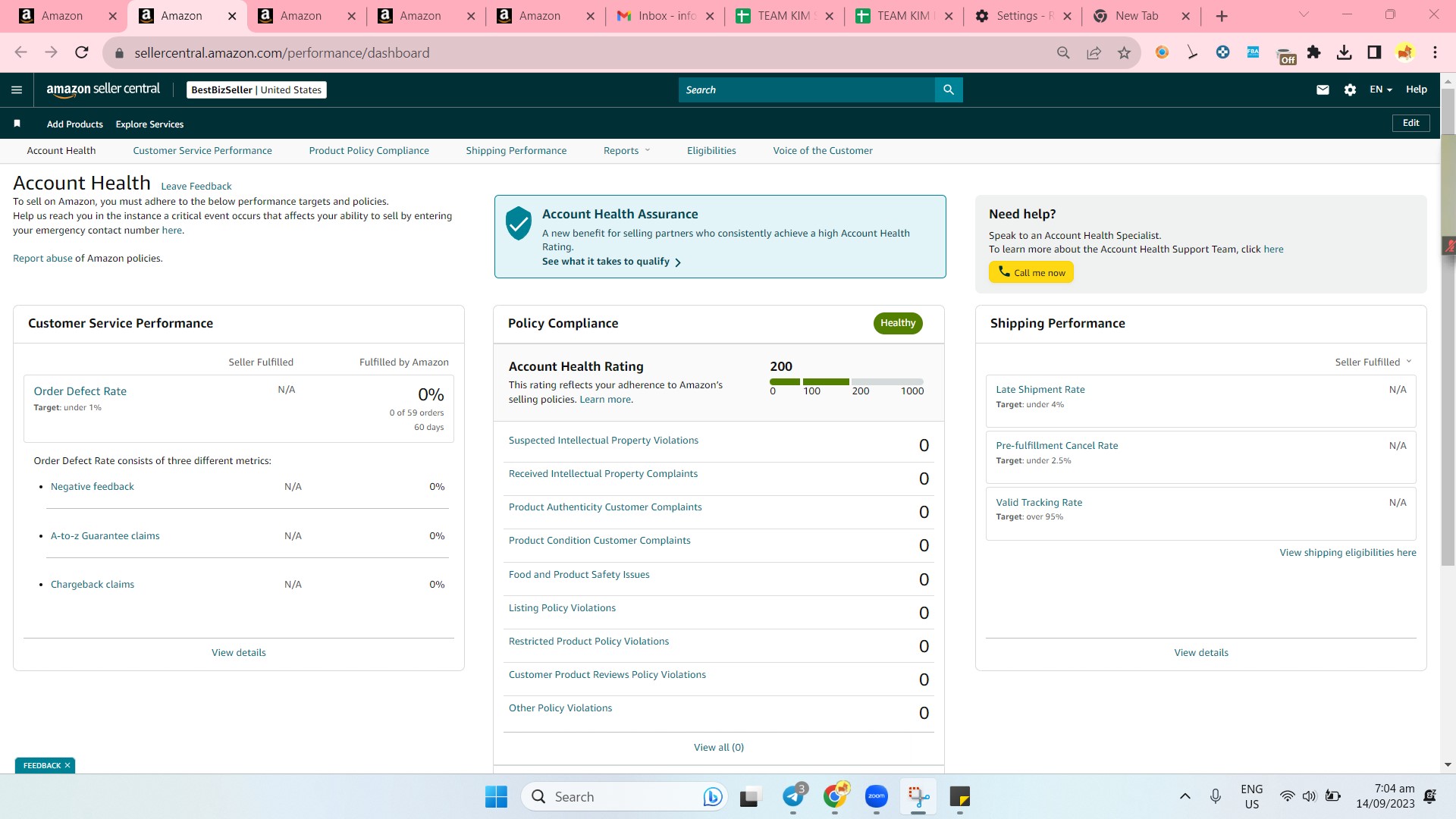Select the Account Health menu item

[61, 150]
